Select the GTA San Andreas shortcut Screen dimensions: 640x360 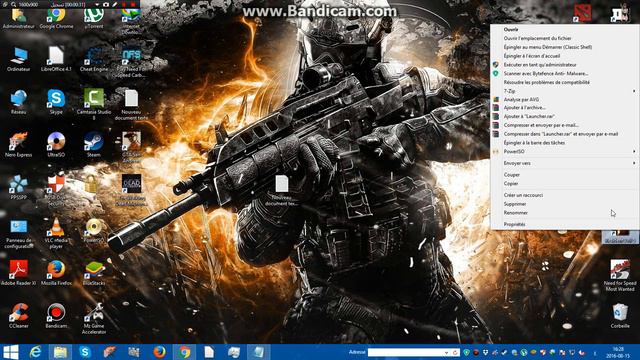pyautogui.click(x=131, y=147)
